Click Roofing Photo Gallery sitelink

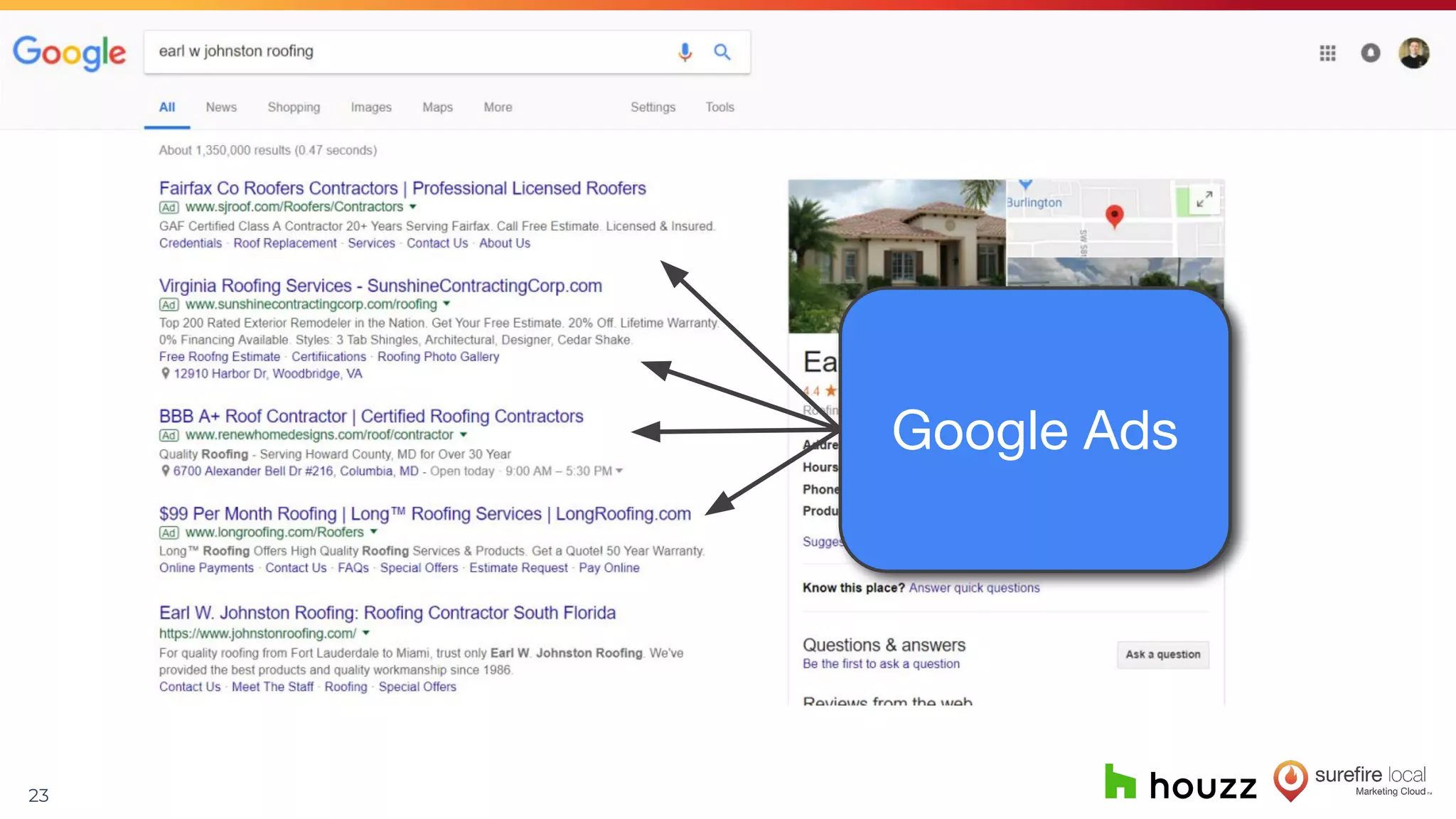[438, 357]
